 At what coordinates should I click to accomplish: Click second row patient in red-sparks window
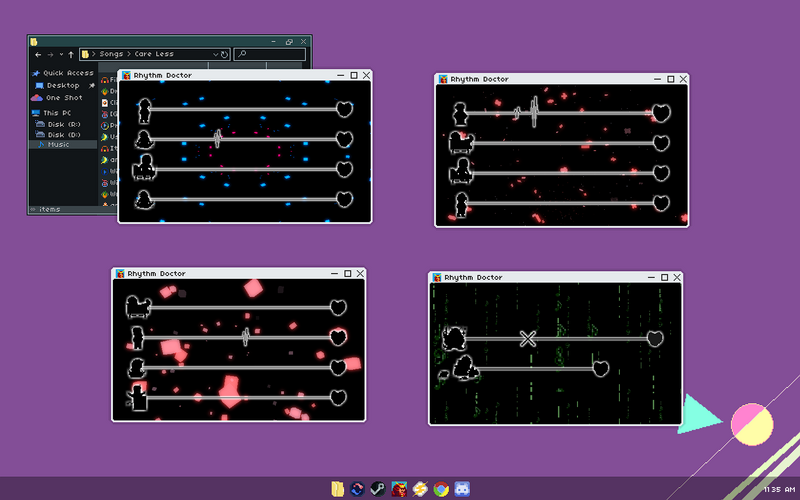(461, 142)
